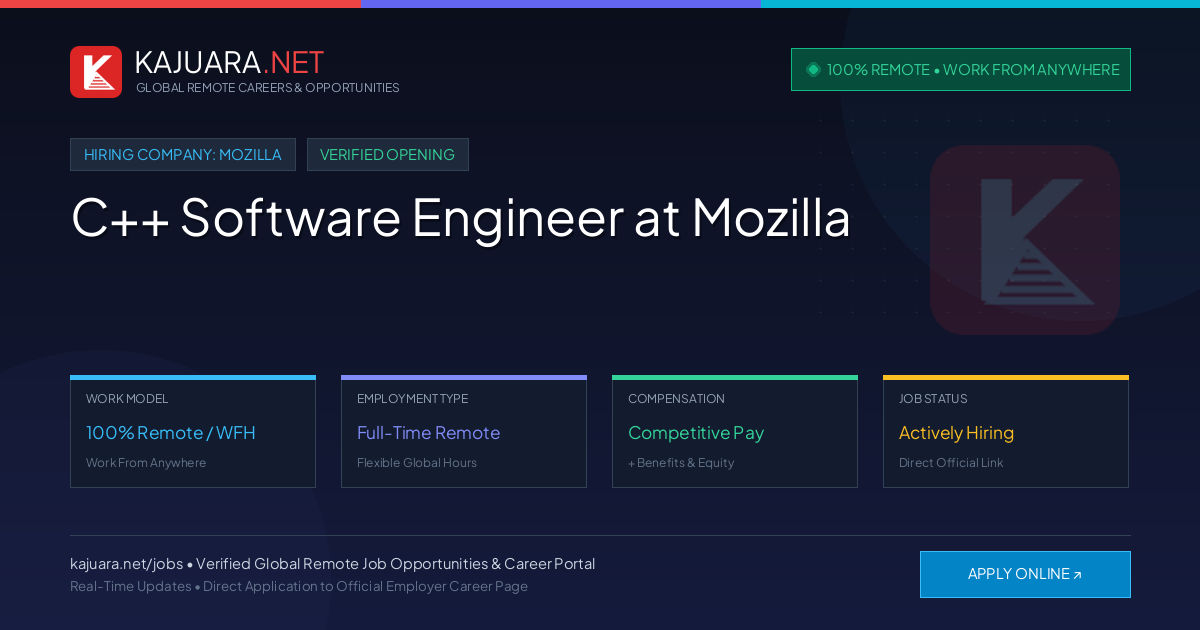The height and width of the screenshot is (630, 1200).
Task: Click the Competitive Pay text
Action: tap(696, 433)
